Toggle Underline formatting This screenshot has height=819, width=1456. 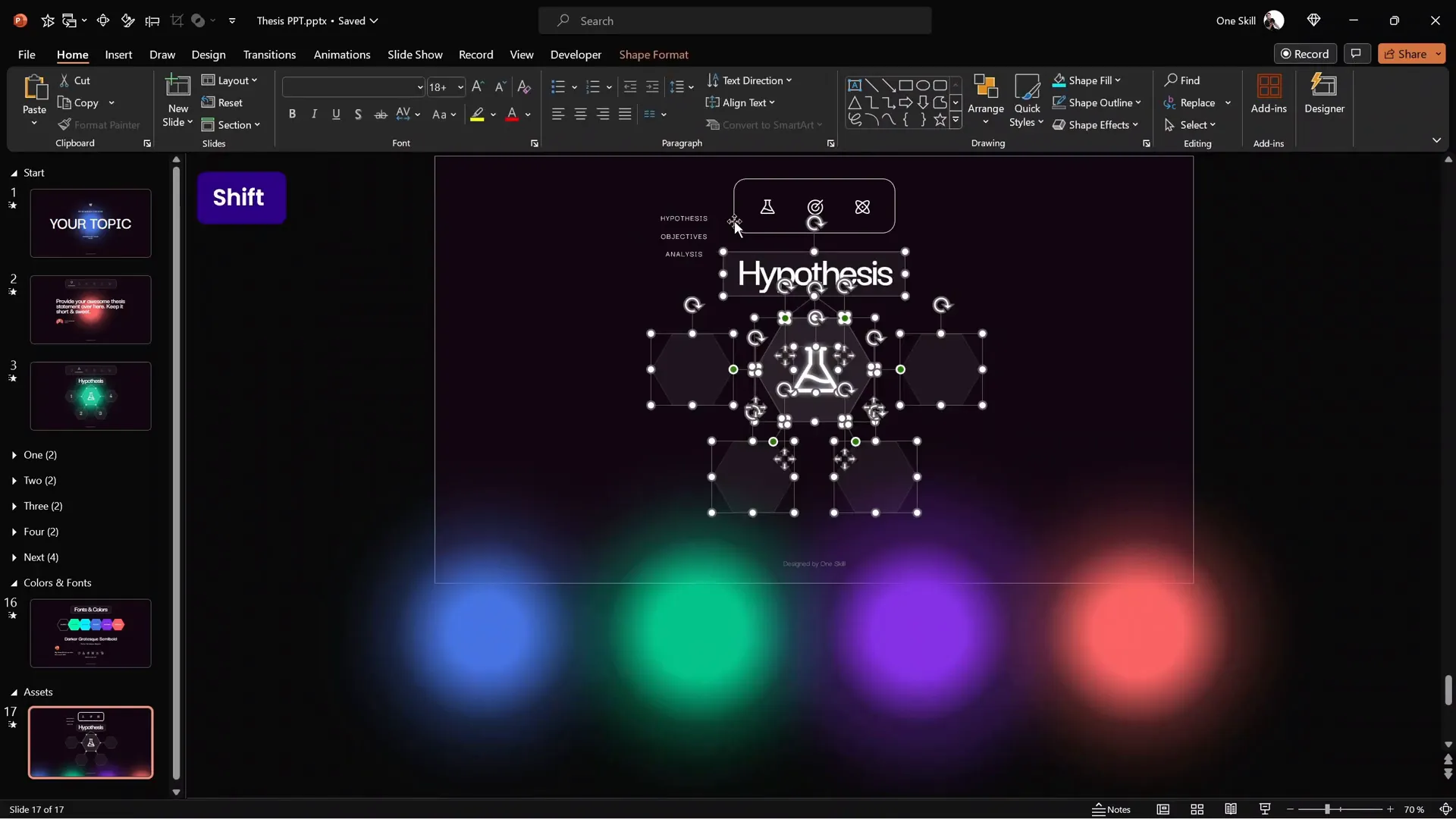tap(336, 115)
